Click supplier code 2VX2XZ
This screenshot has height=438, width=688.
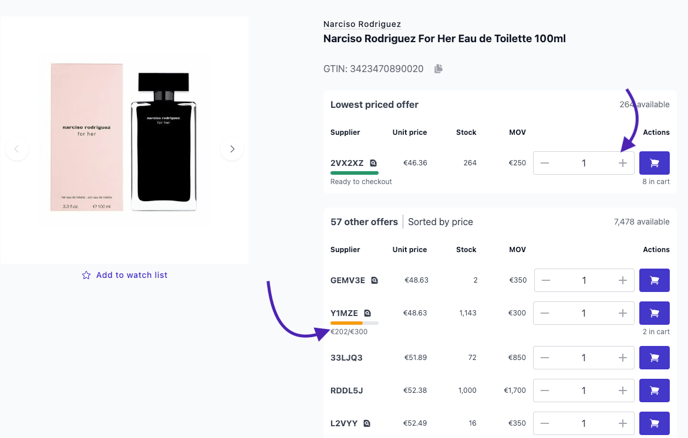coord(347,163)
